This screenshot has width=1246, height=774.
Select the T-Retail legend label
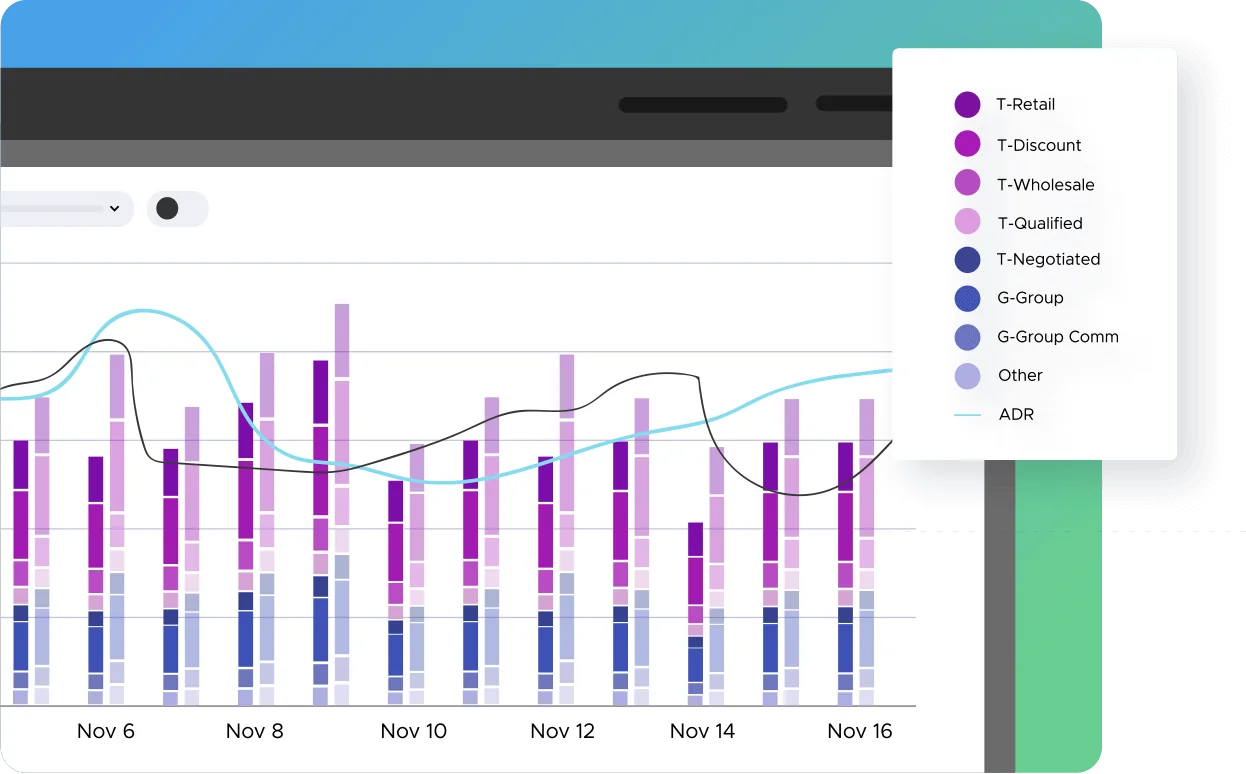click(x=1026, y=104)
